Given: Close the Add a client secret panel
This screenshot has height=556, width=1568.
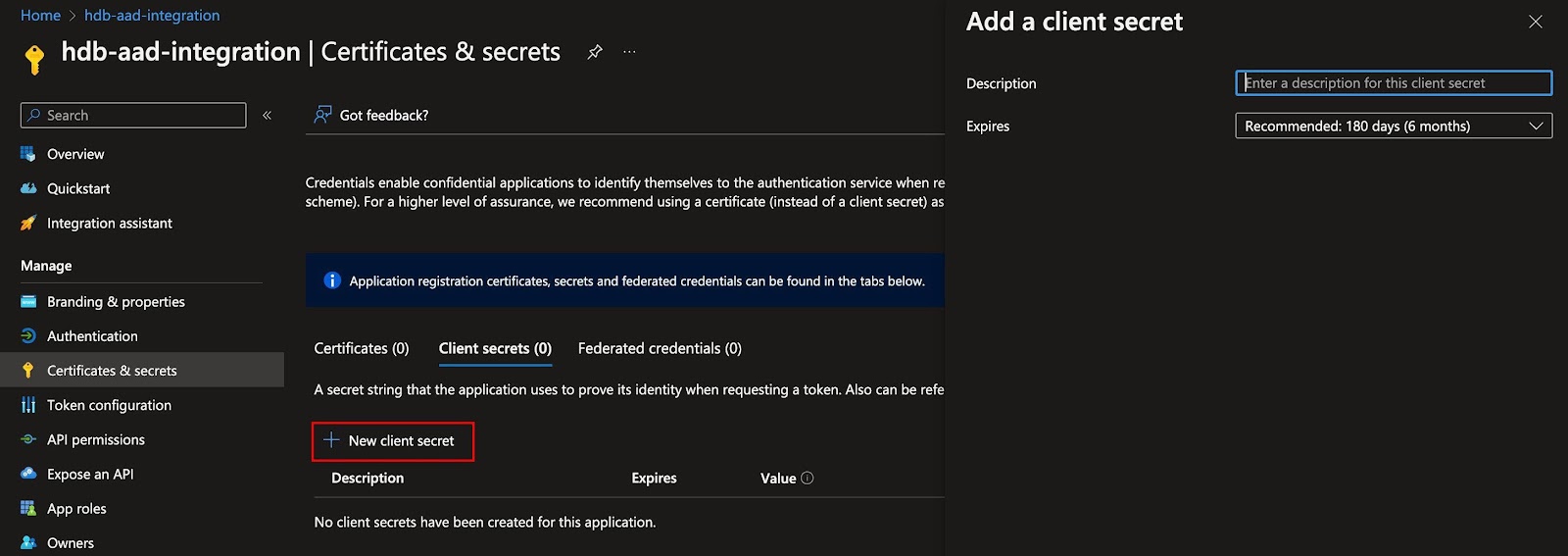Looking at the screenshot, I should pyautogui.click(x=1535, y=22).
